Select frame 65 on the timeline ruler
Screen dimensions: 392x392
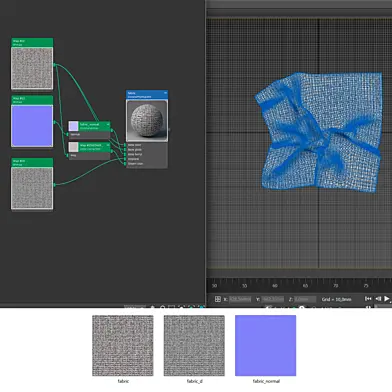[305, 286]
